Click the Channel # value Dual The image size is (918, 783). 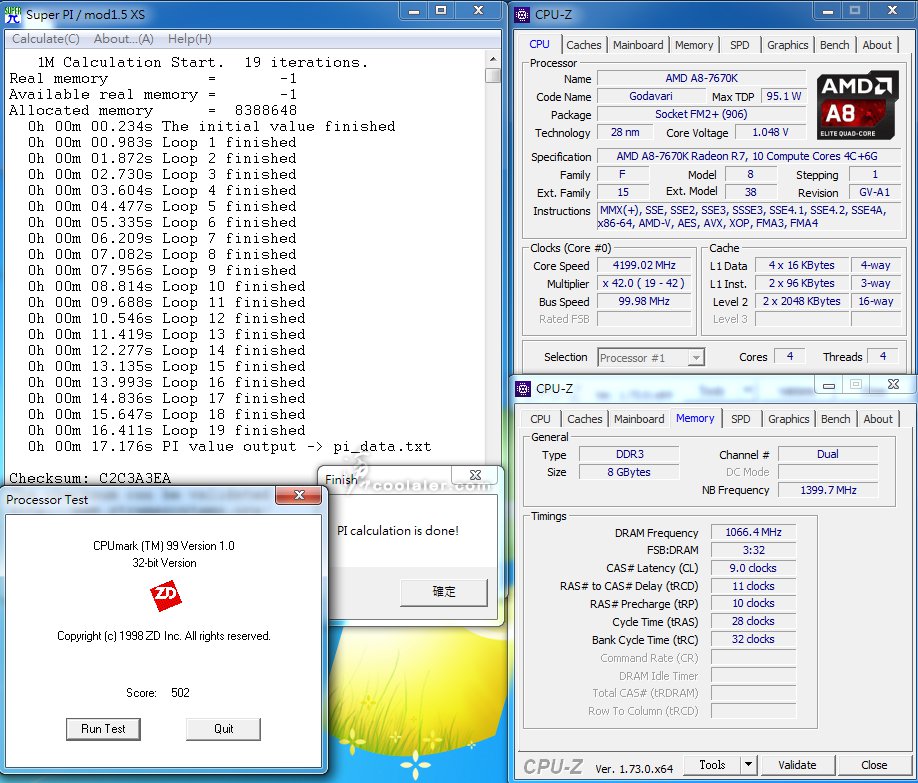(x=828, y=454)
